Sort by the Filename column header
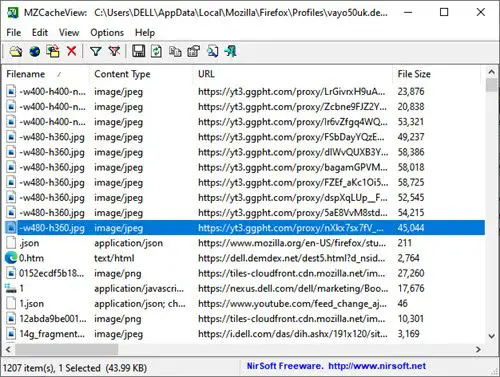This screenshot has height=377, width=500. click(x=46, y=74)
